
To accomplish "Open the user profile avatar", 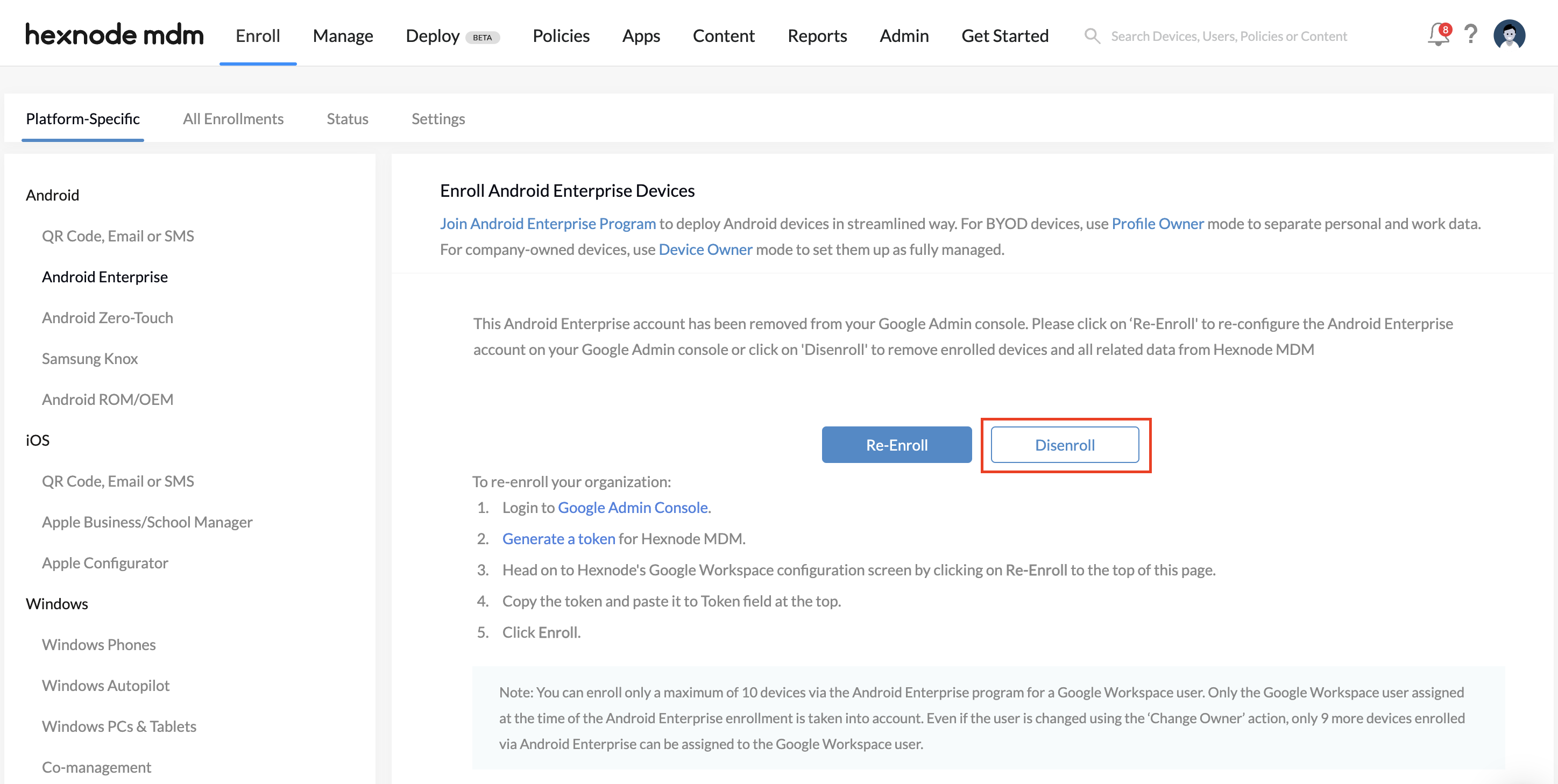I will (1509, 34).
